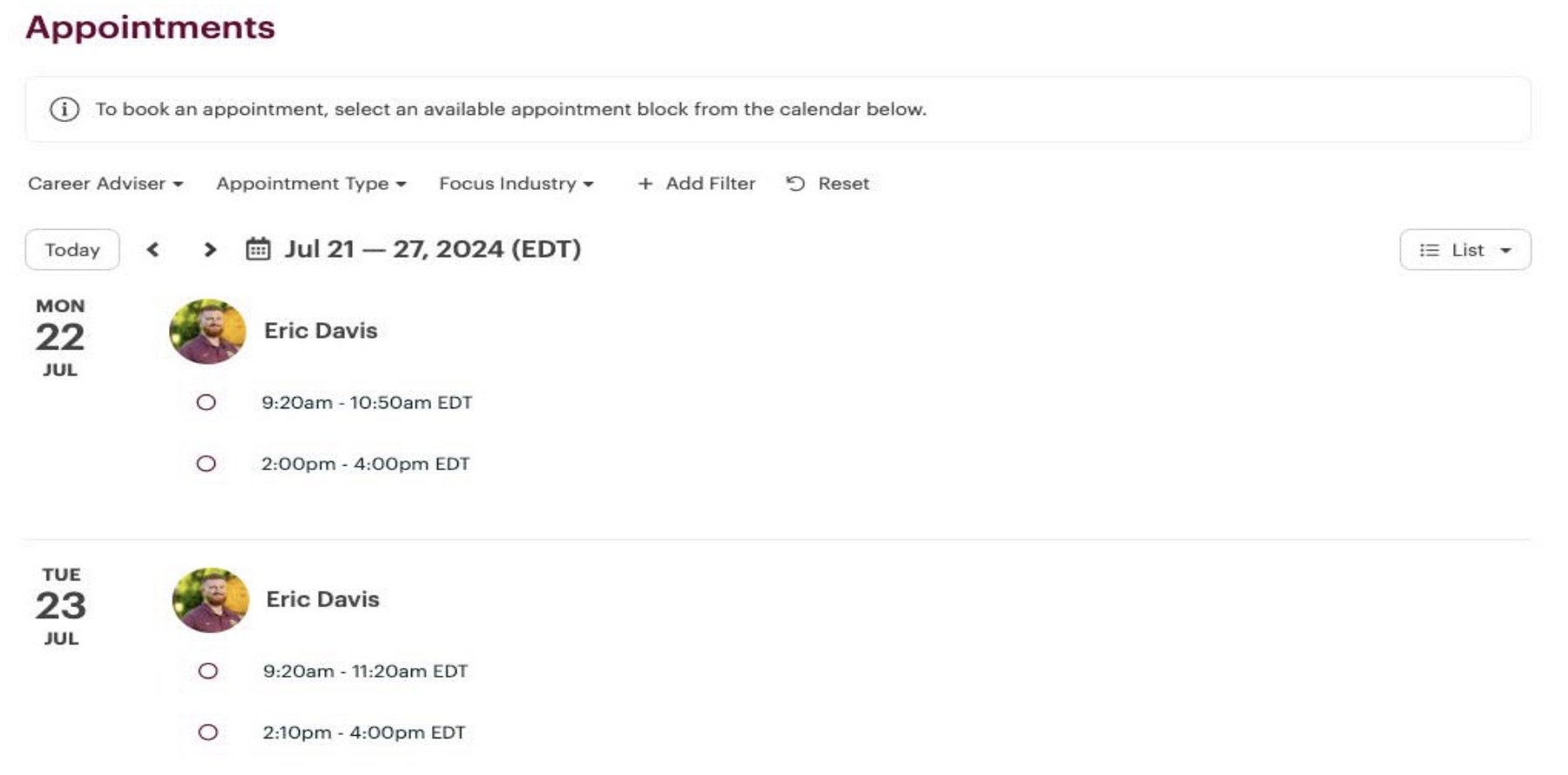The height and width of the screenshot is (775, 1568).
Task: Advance to next week using the right chevron
Action: pos(210,250)
